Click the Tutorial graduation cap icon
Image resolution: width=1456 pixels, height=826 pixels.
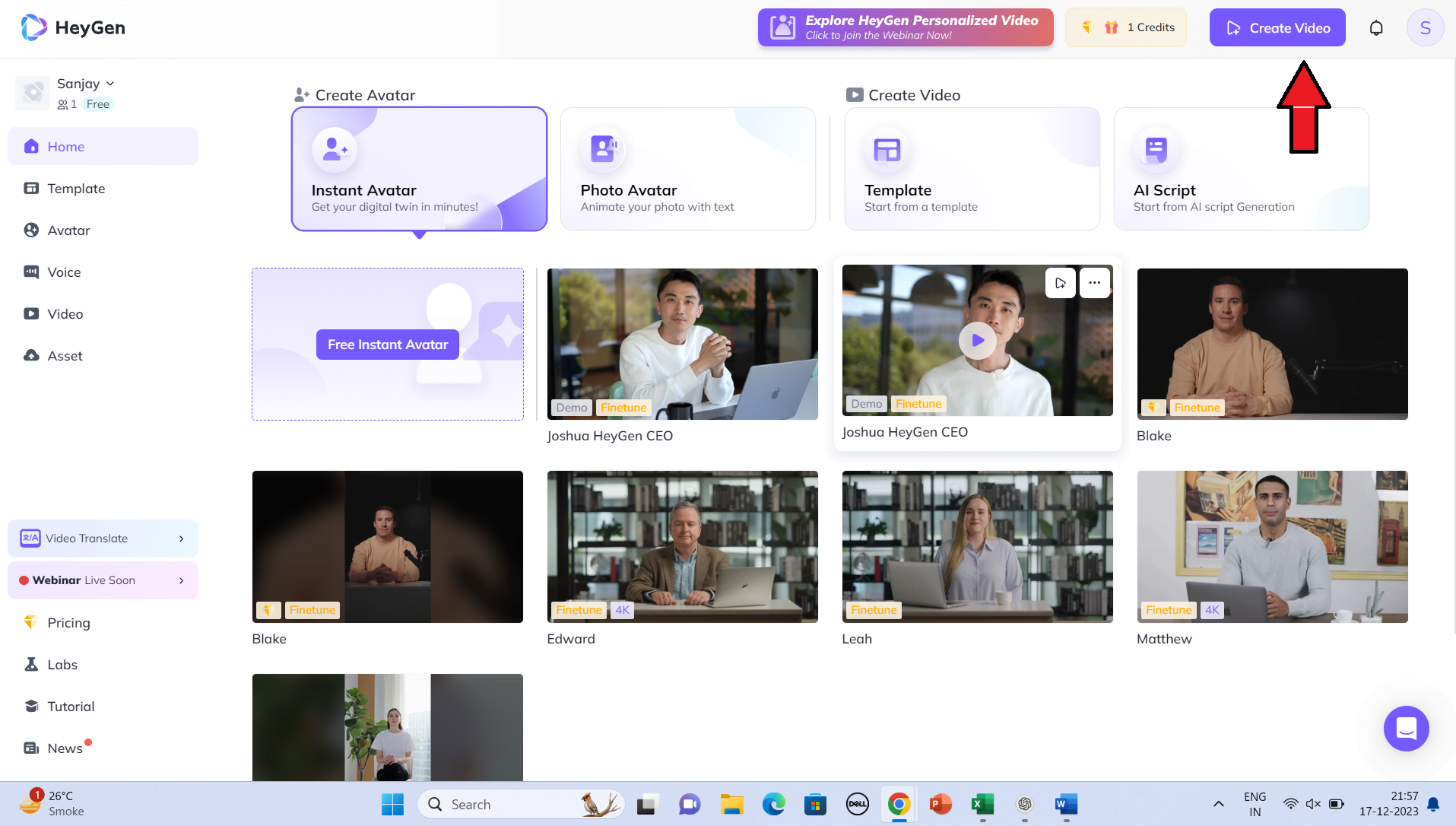click(31, 707)
